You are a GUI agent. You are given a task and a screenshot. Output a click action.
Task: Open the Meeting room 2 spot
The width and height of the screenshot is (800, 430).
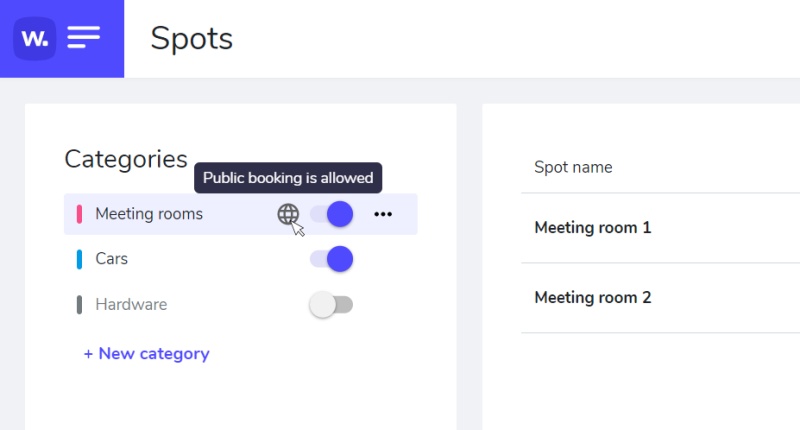[x=593, y=298]
